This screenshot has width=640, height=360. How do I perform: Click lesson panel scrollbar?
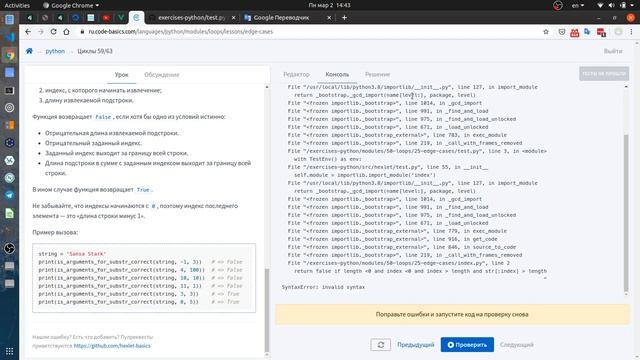coord(267,310)
